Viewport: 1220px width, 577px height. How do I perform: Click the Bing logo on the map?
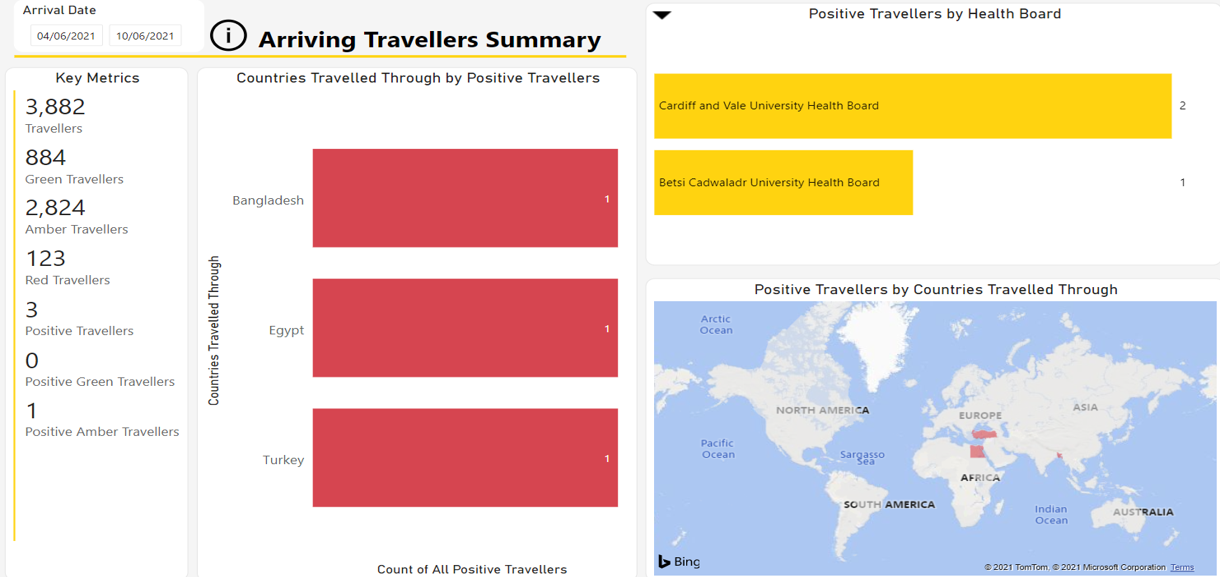(679, 561)
